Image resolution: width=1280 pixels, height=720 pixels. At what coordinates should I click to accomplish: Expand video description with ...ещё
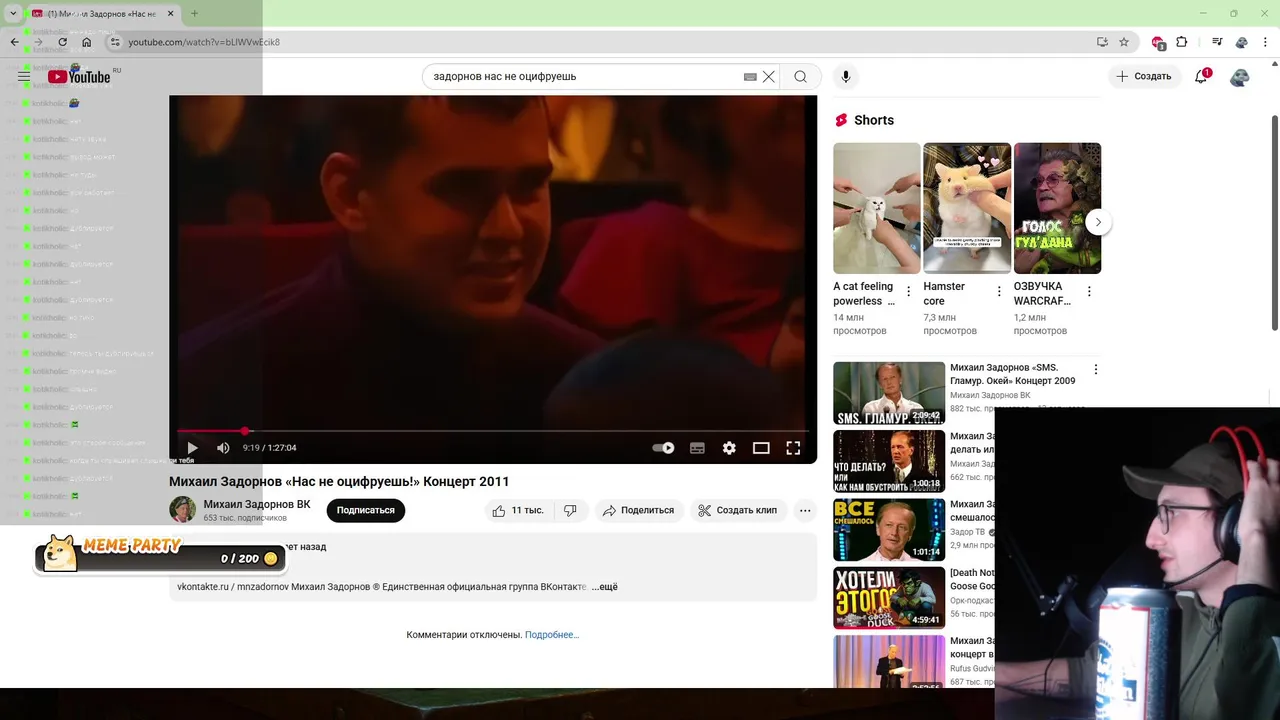(605, 587)
